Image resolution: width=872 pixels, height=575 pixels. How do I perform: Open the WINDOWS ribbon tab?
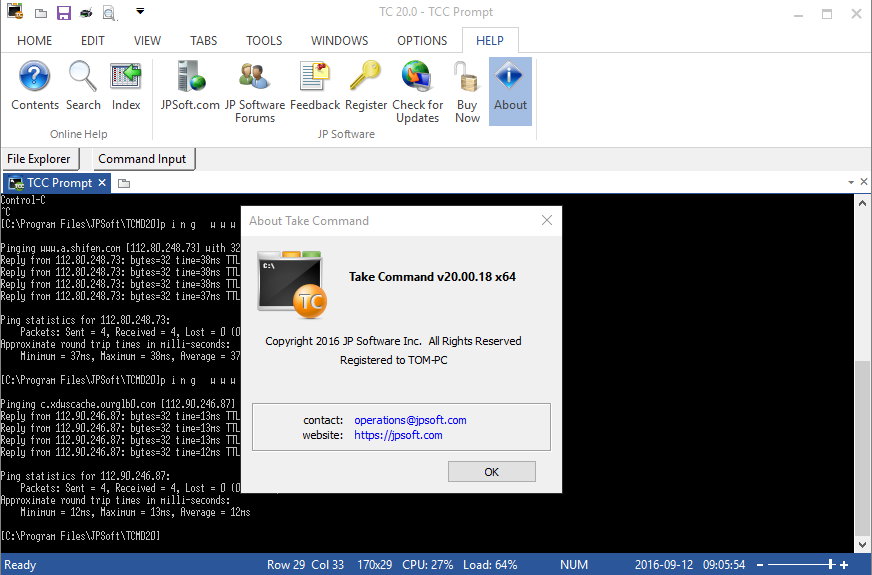339,41
